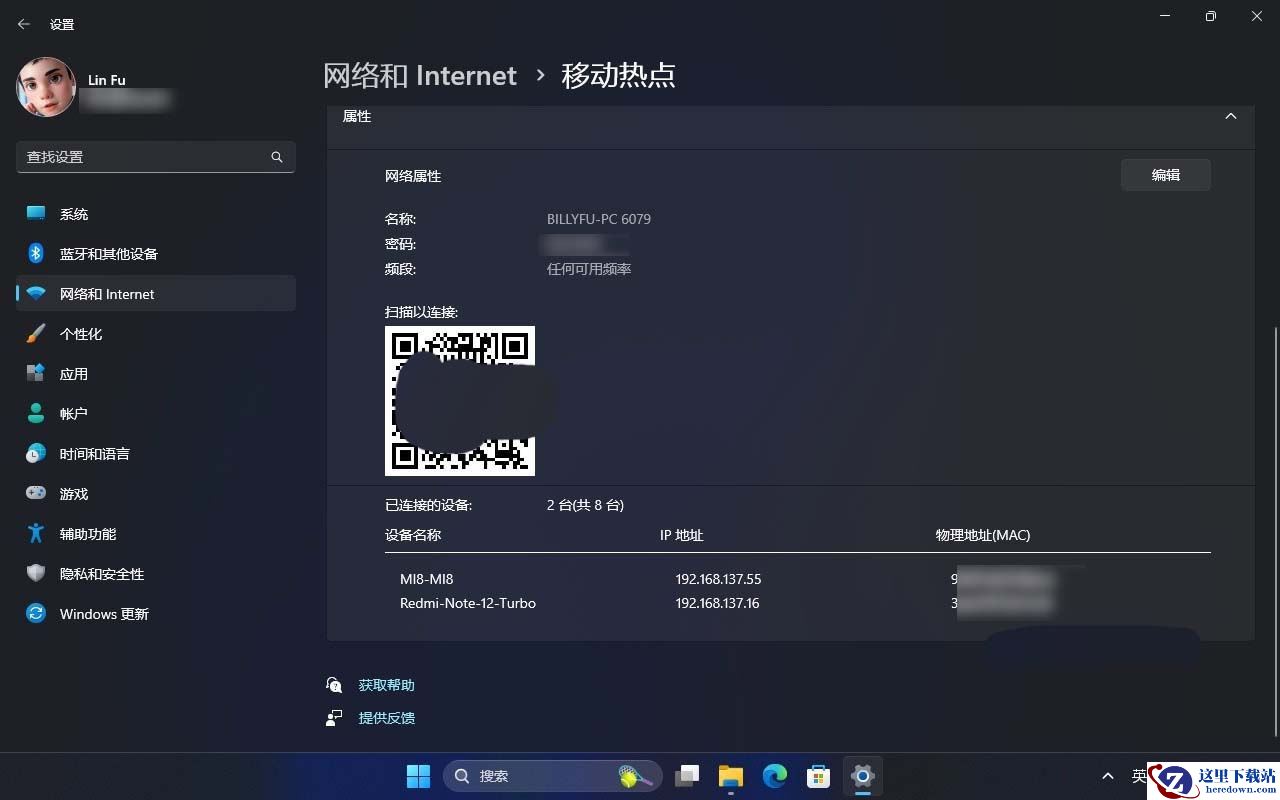Launch Microsoft Edge from the taskbar
The width and height of the screenshot is (1280, 800).
click(775, 776)
